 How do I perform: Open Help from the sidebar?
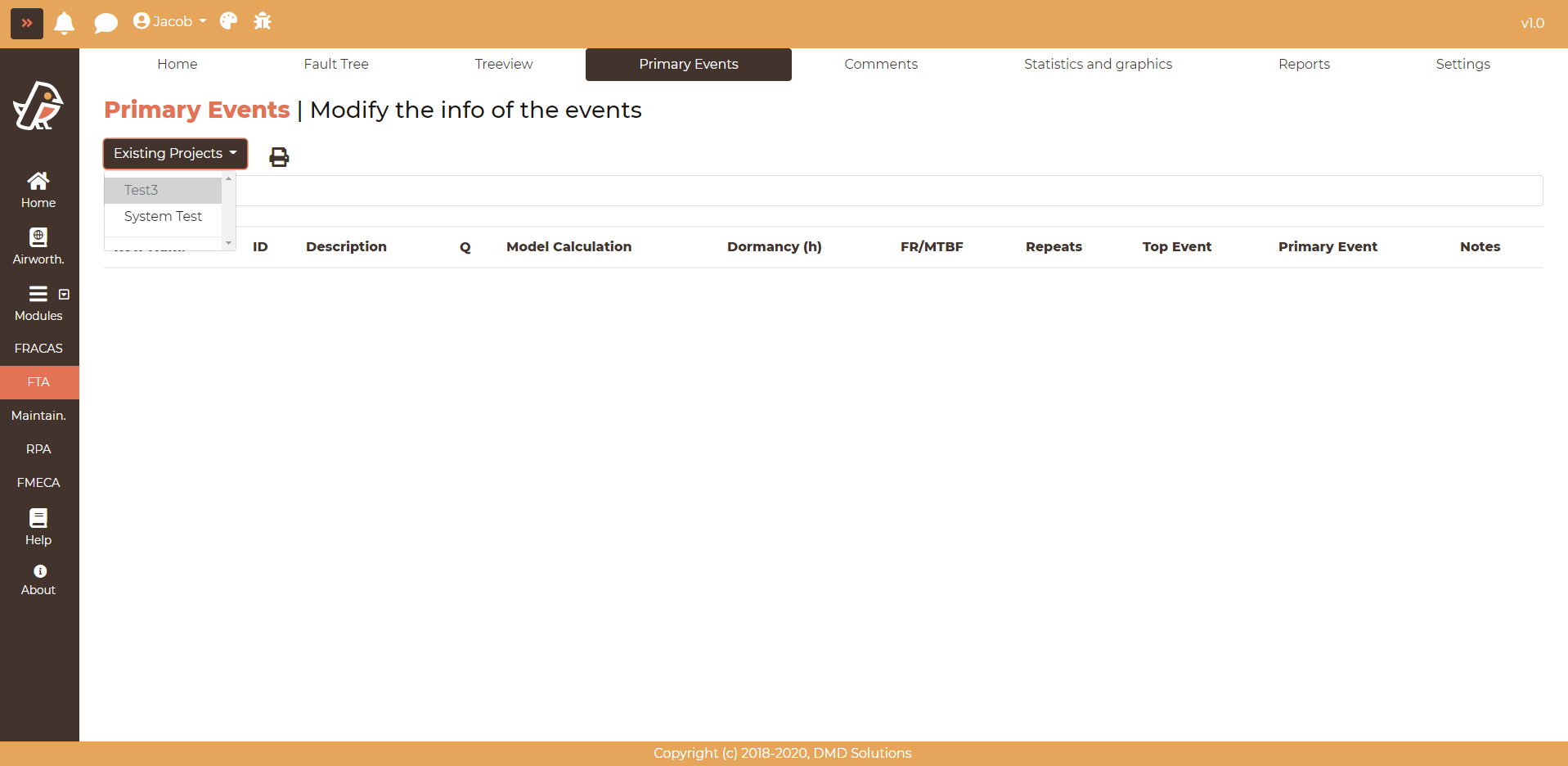(38, 527)
